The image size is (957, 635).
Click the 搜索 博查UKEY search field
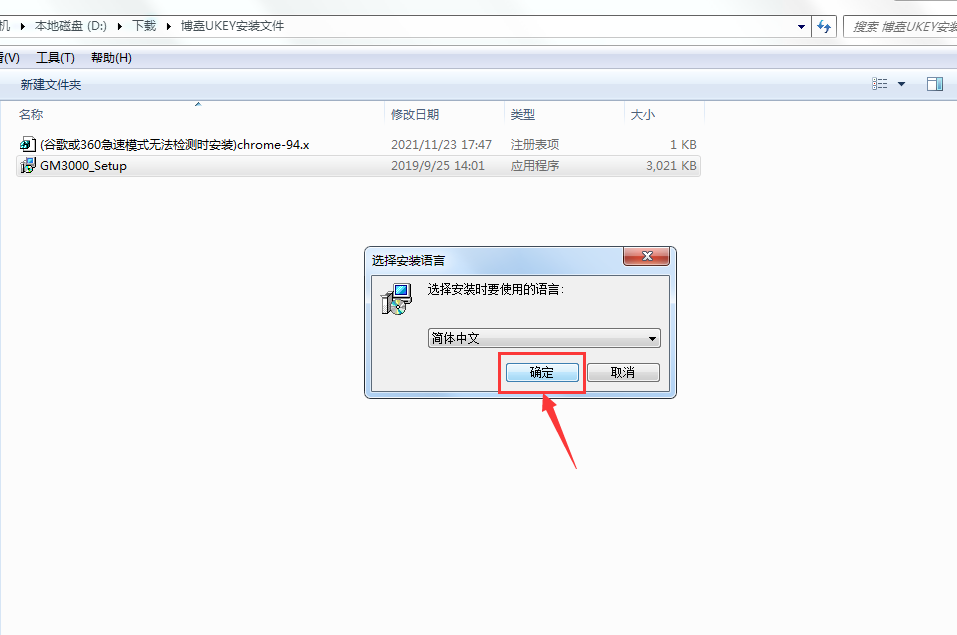click(x=900, y=27)
